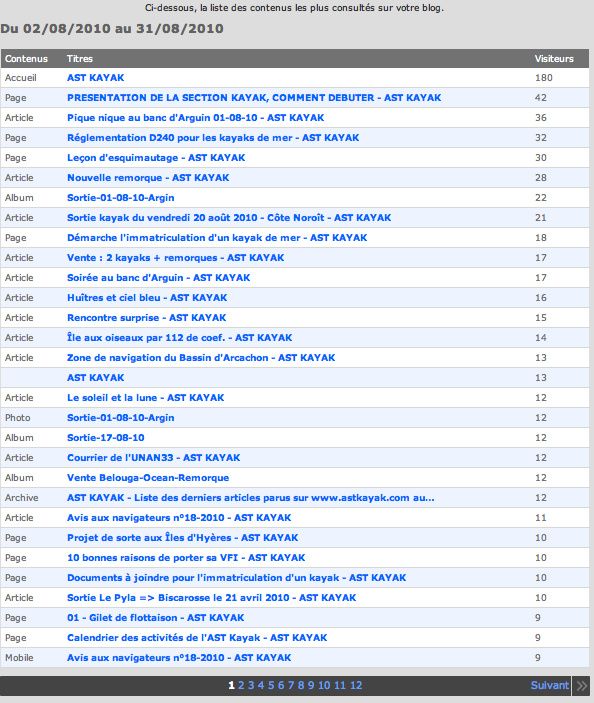Open Pique nique au banc d'Arguin article

pos(195,118)
